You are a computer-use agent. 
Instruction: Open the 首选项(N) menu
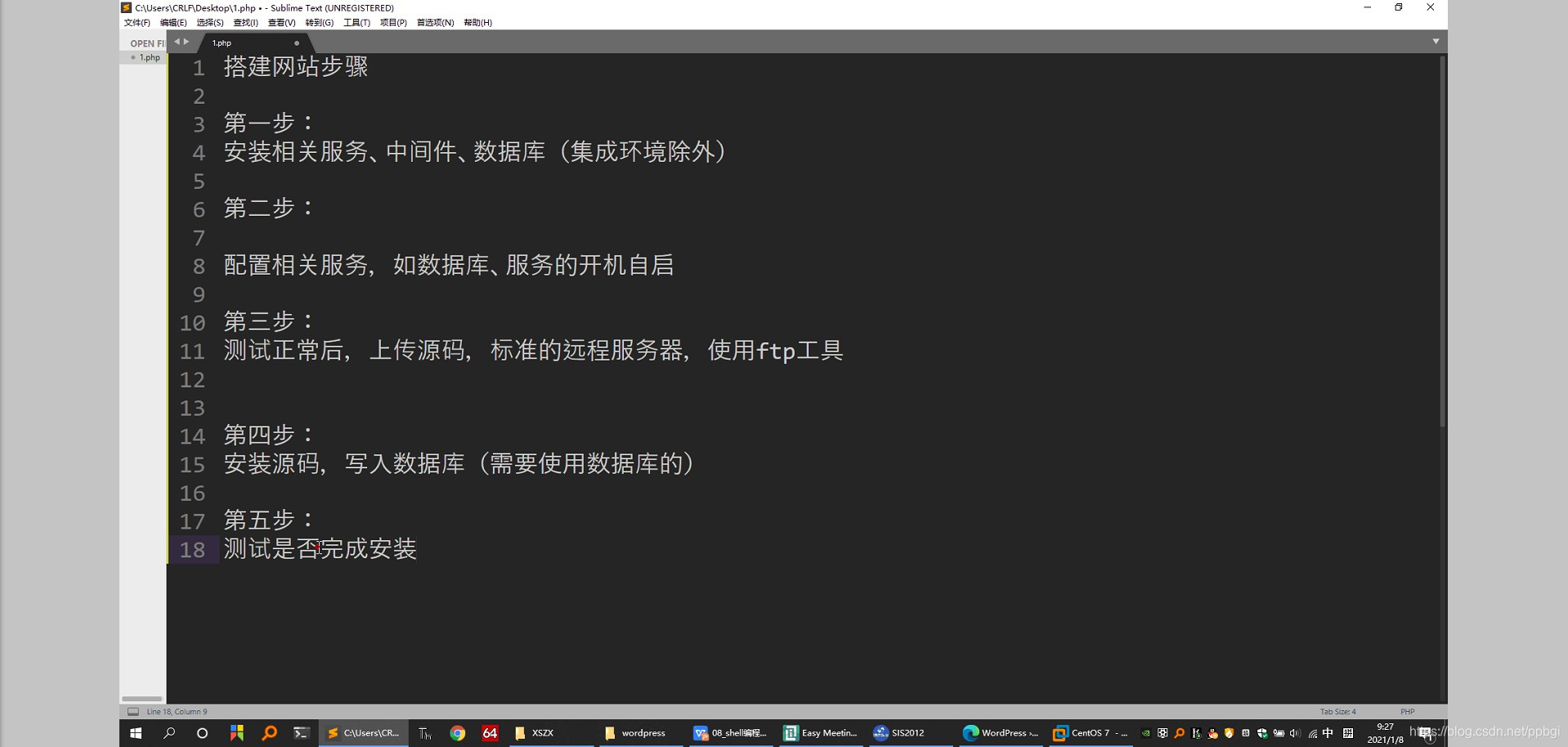[435, 23]
